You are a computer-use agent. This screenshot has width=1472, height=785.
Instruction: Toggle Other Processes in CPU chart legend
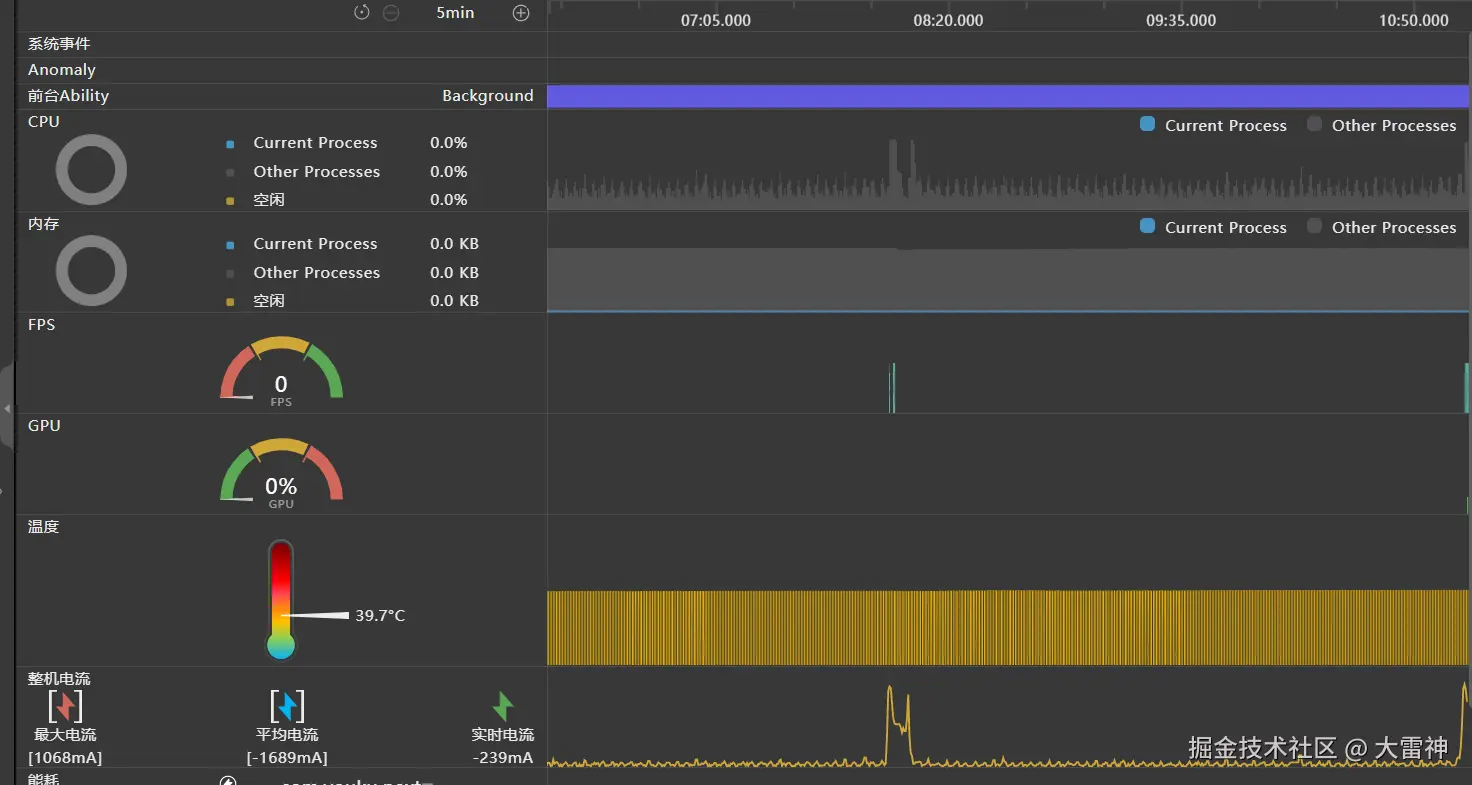coord(1381,125)
